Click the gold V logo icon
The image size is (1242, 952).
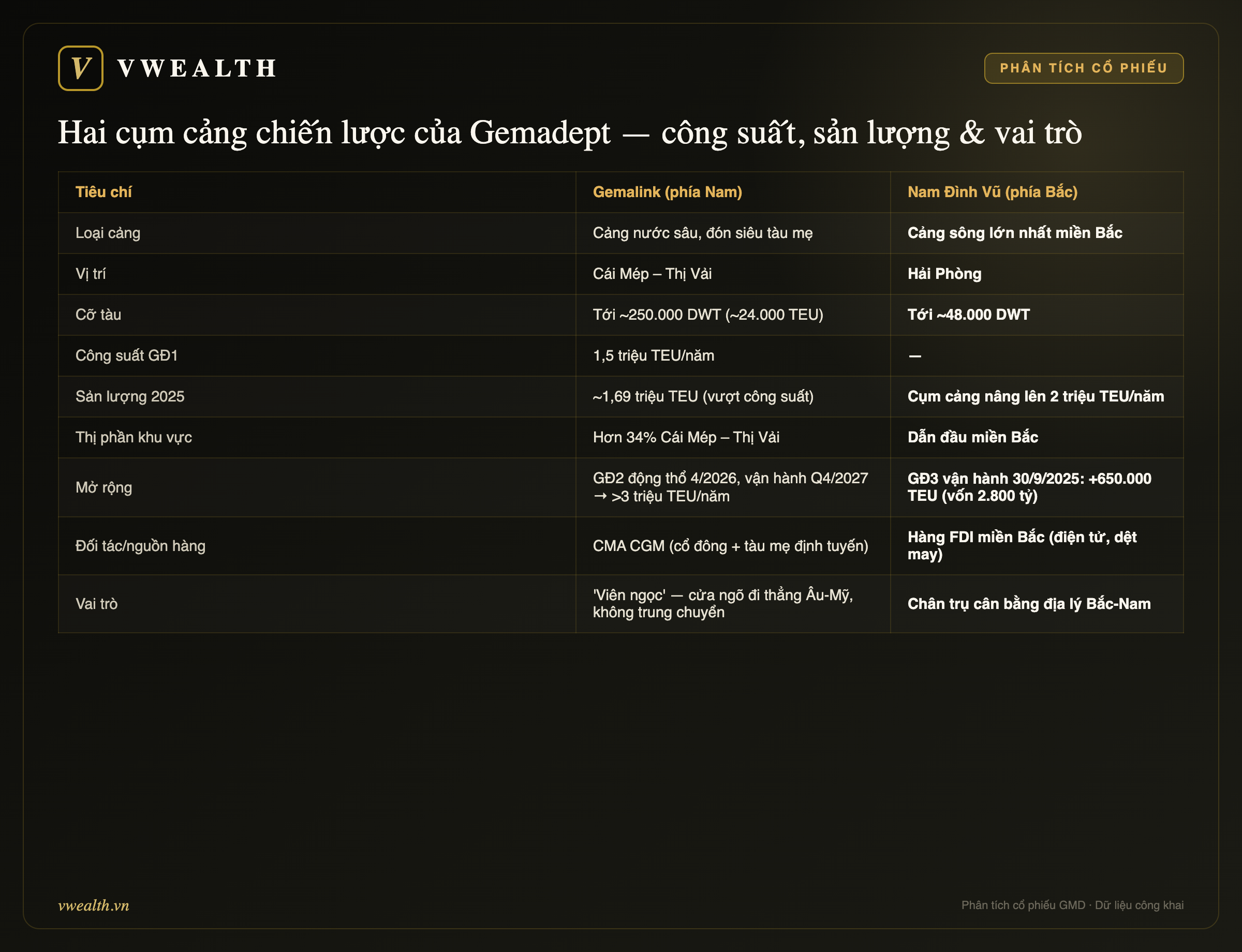coord(81,68)
